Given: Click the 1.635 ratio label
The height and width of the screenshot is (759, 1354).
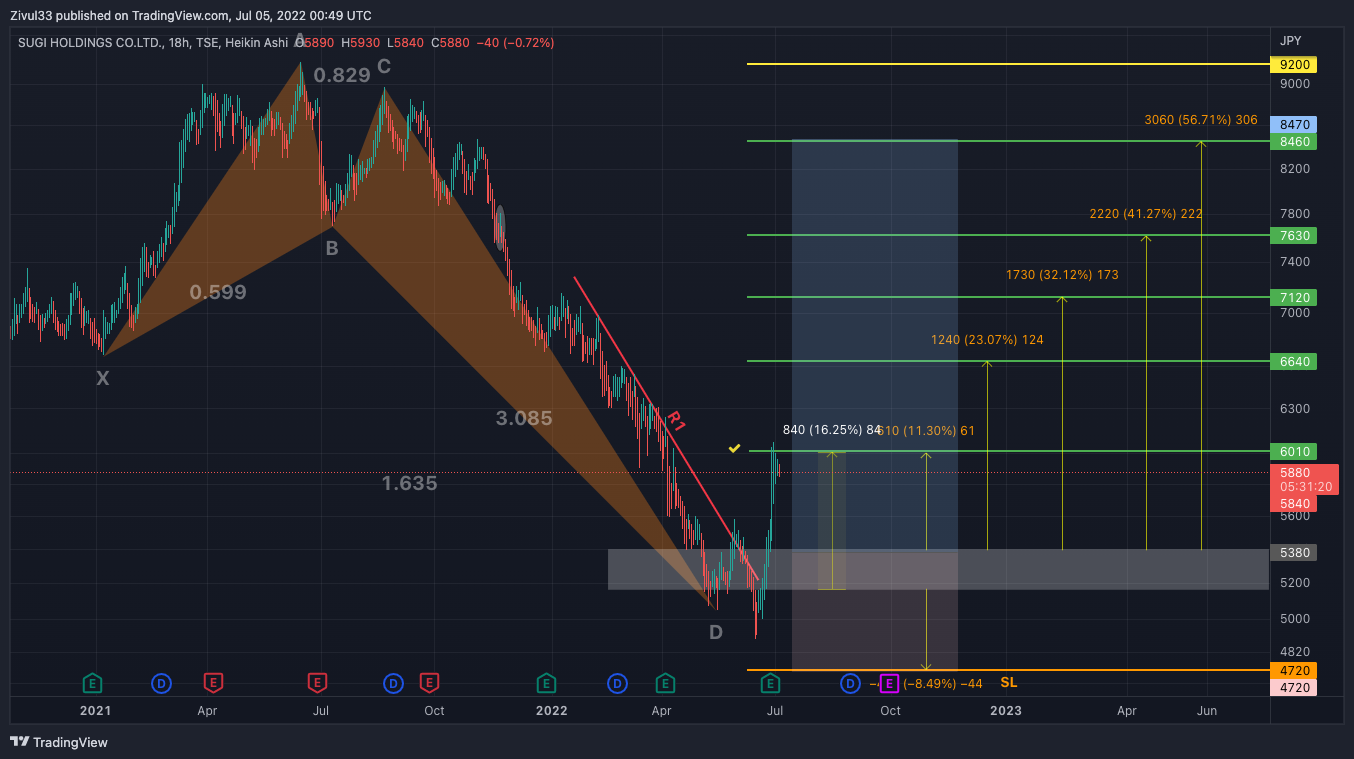Looking at the screenshot, I should (x=410, y=483).
